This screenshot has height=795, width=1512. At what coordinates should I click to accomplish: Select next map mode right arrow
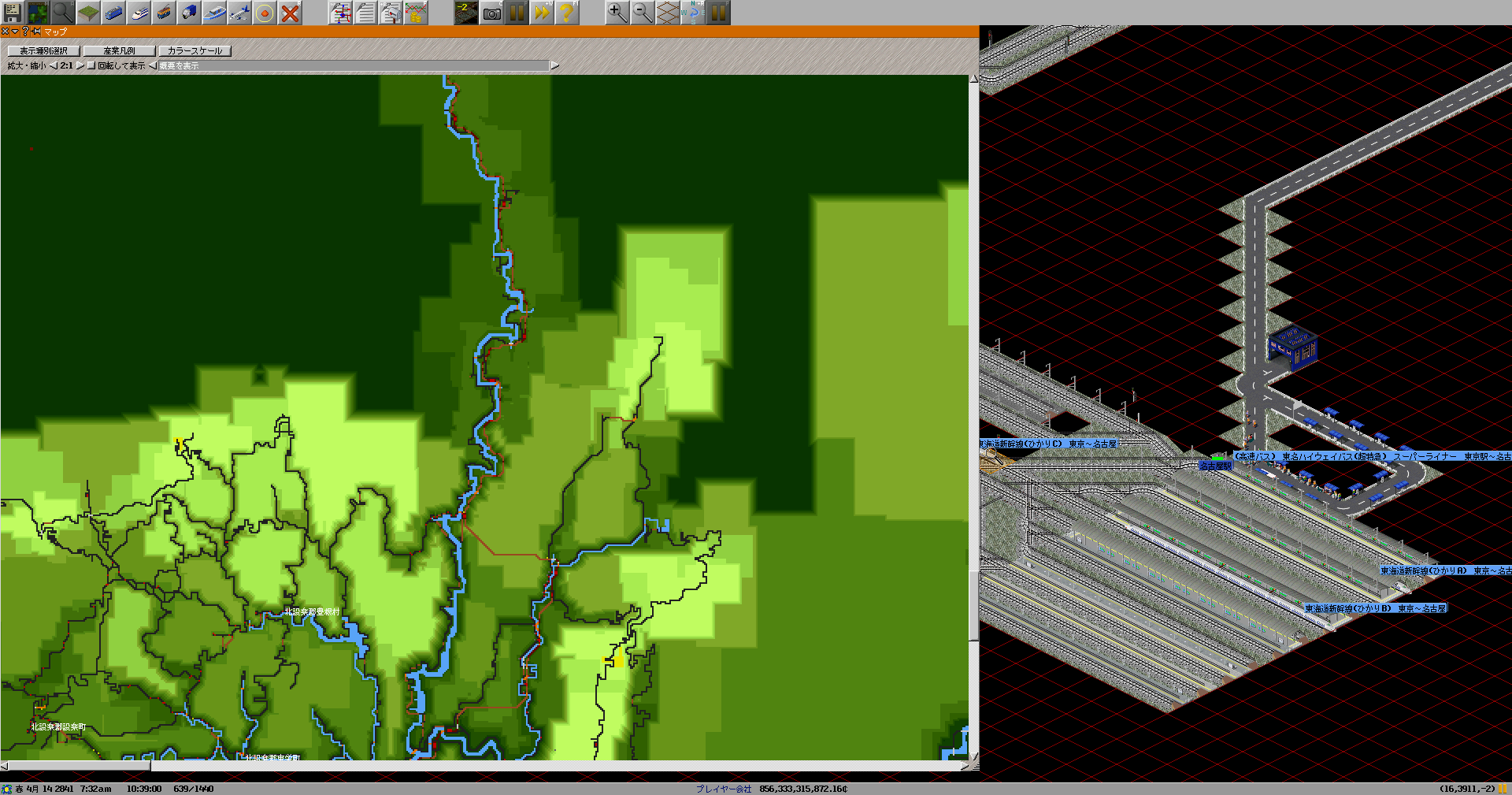click(554, 65)
